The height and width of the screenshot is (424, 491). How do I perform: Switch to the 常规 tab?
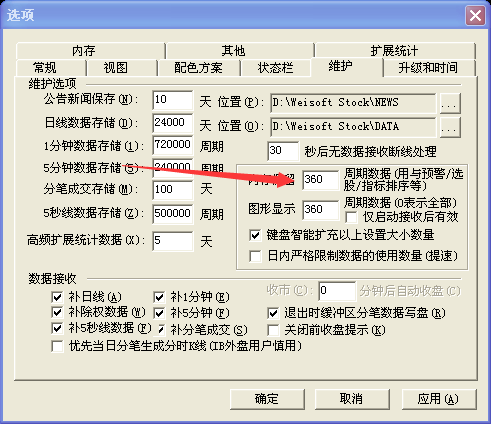51,68
